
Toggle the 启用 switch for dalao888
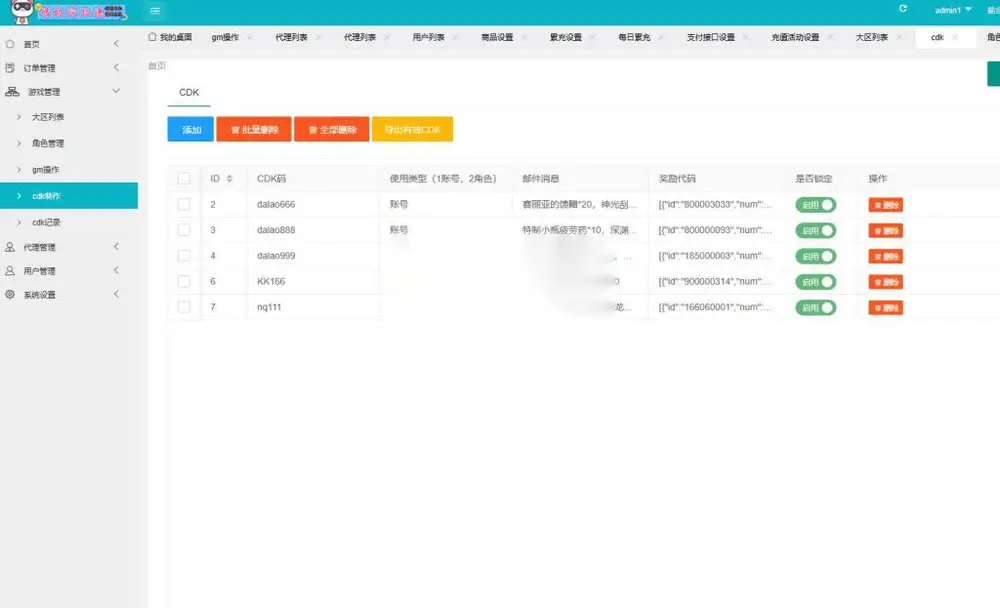[816, 230]
